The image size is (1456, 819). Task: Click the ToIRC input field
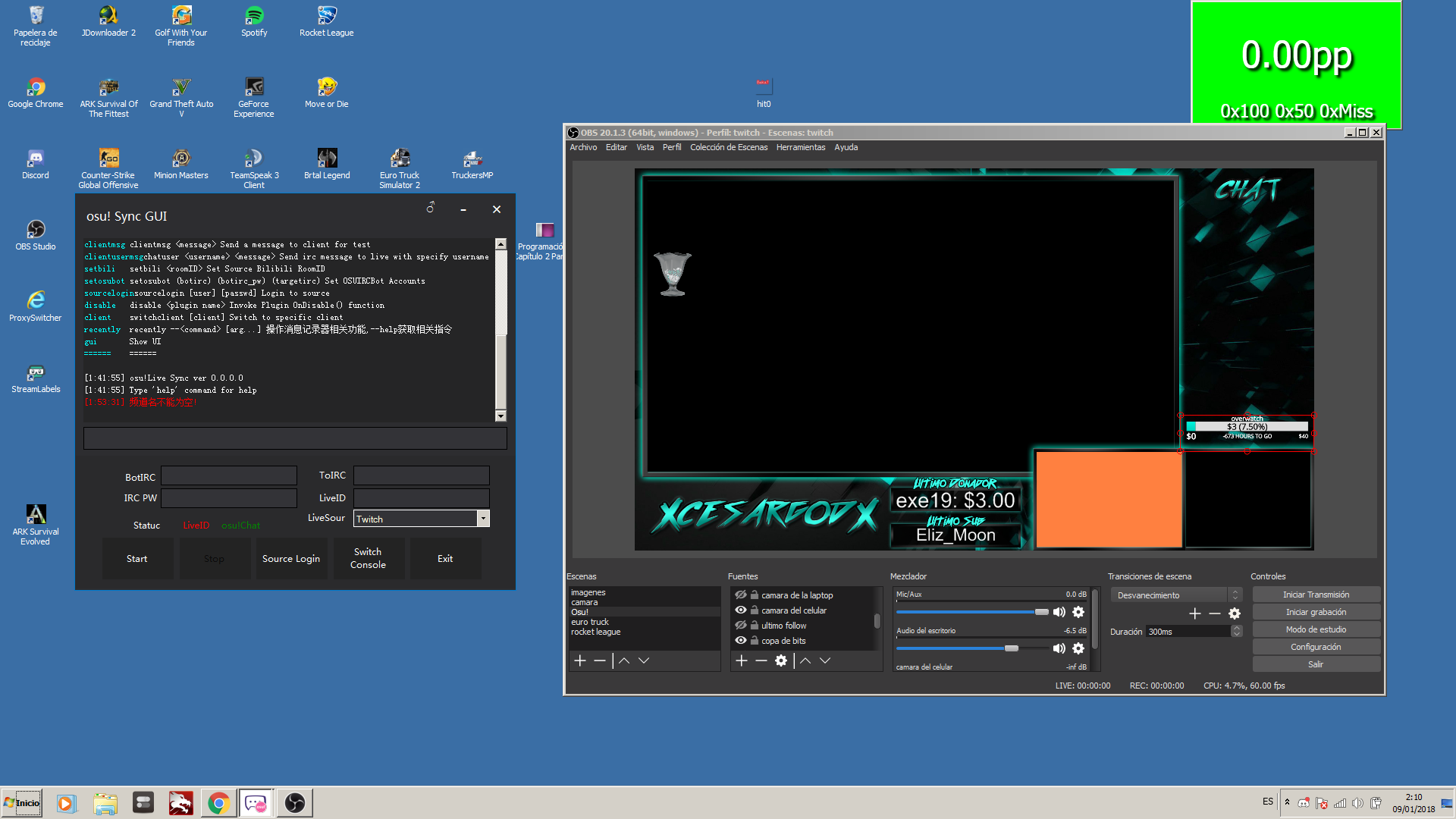[422, 475]
